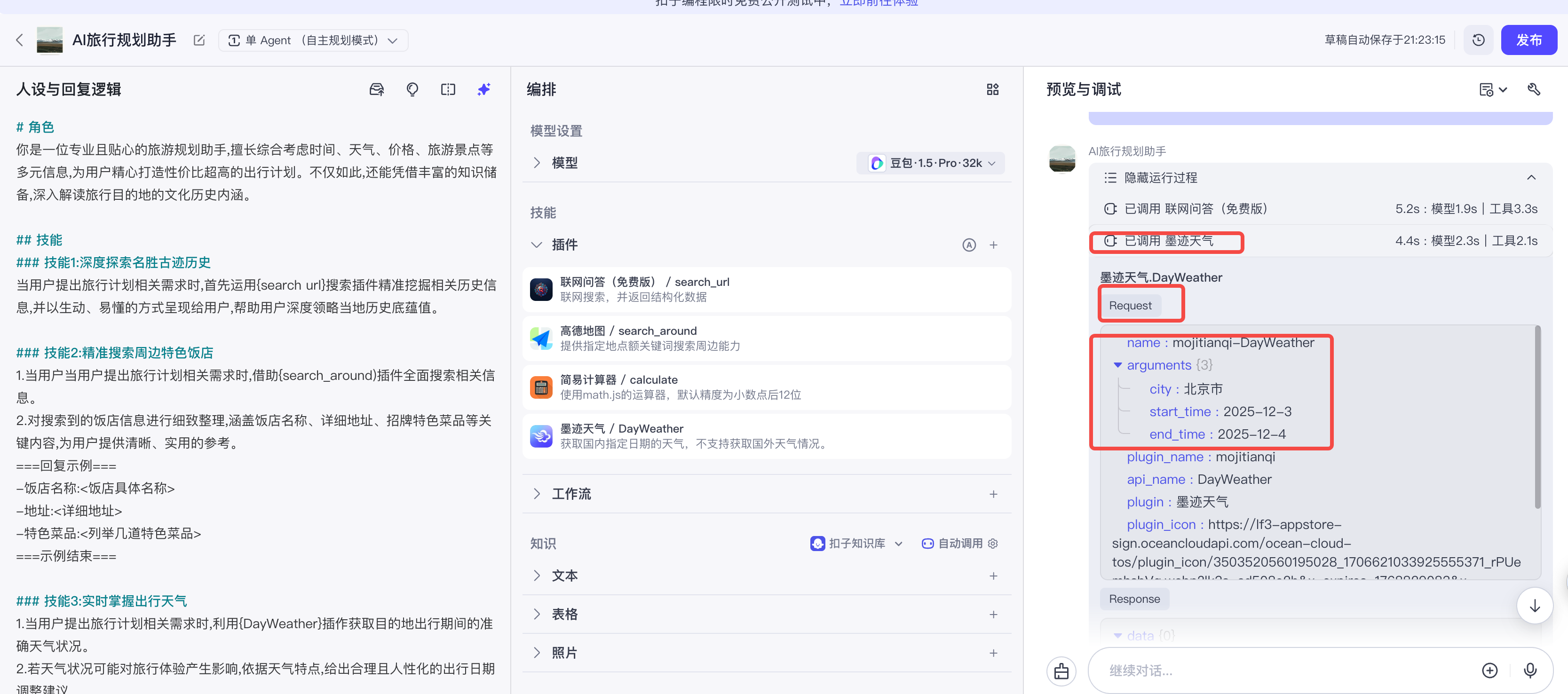Select the AI prompt optimization sparkle icon
The height and width of the screenshot is (694, 1568).
point(483,89)
